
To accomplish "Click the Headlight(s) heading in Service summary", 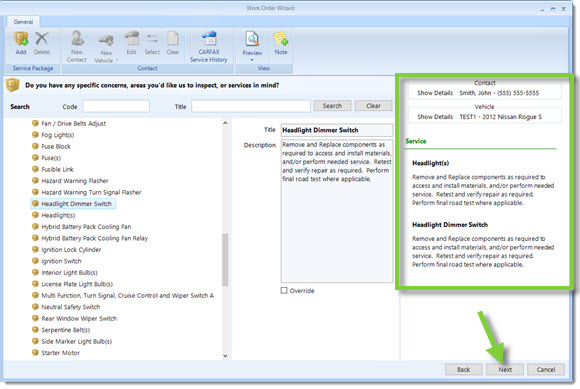I will point(431,163).
